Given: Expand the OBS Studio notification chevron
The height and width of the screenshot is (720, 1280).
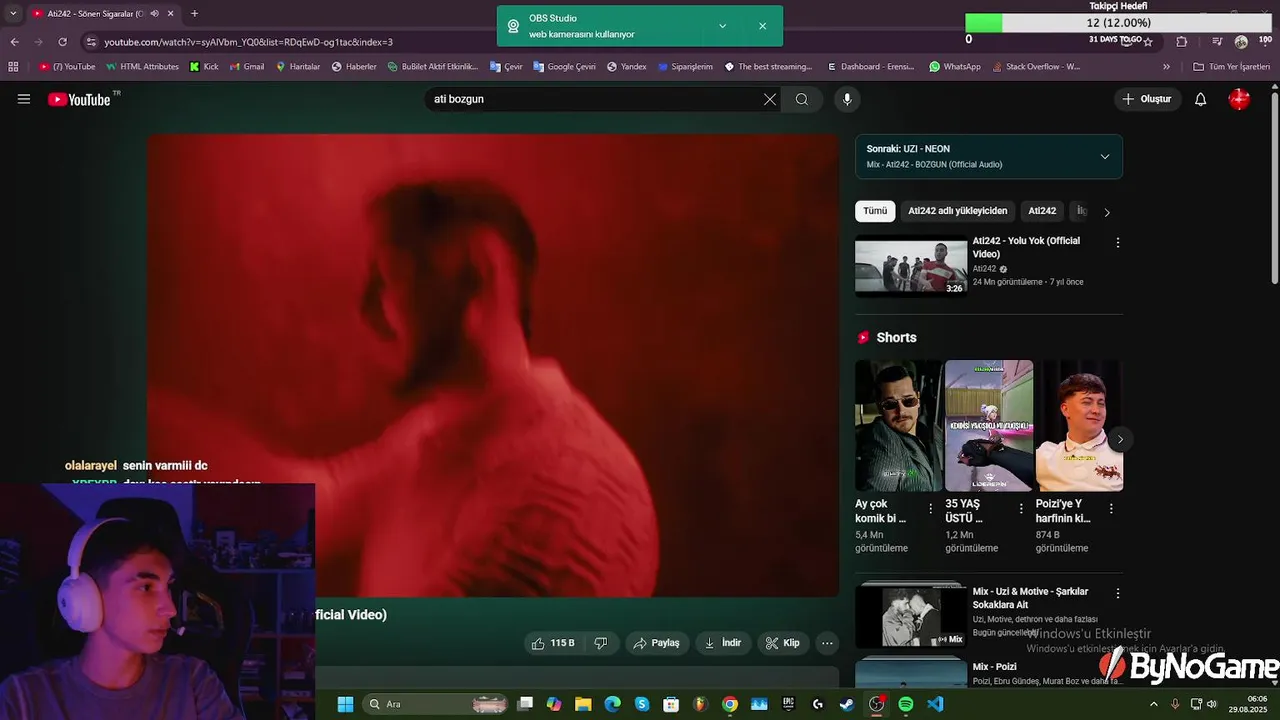Looking at the screenshot, I should tap(722, 26).
